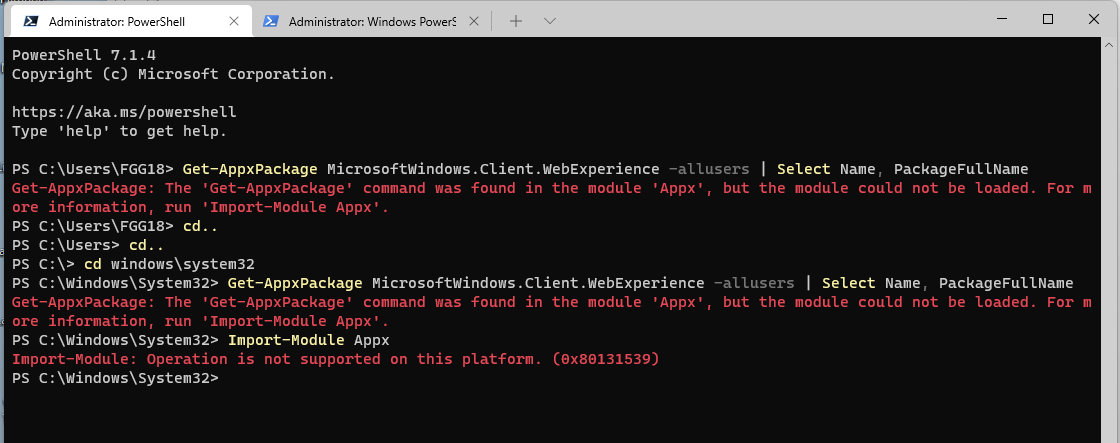Click the empty title bar area beside the tabs
The width and height of the screenshot is (1120, 443).
764,19
